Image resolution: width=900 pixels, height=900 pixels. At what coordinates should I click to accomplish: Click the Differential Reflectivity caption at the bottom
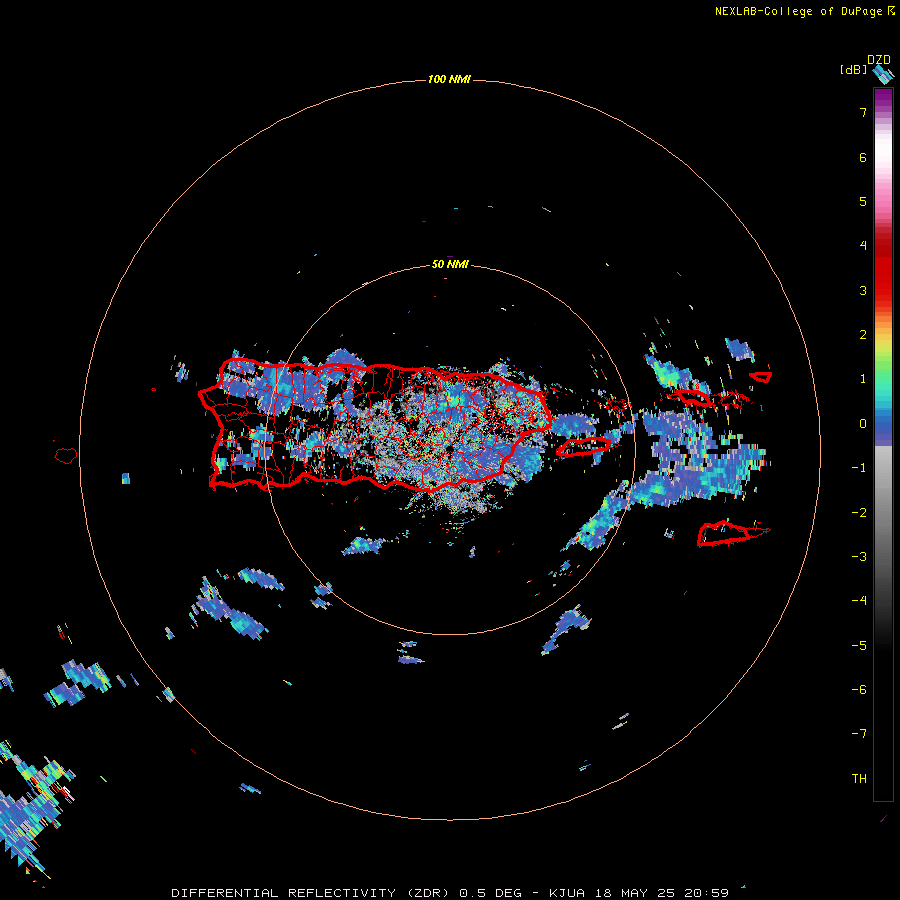(x=450, y=893)
